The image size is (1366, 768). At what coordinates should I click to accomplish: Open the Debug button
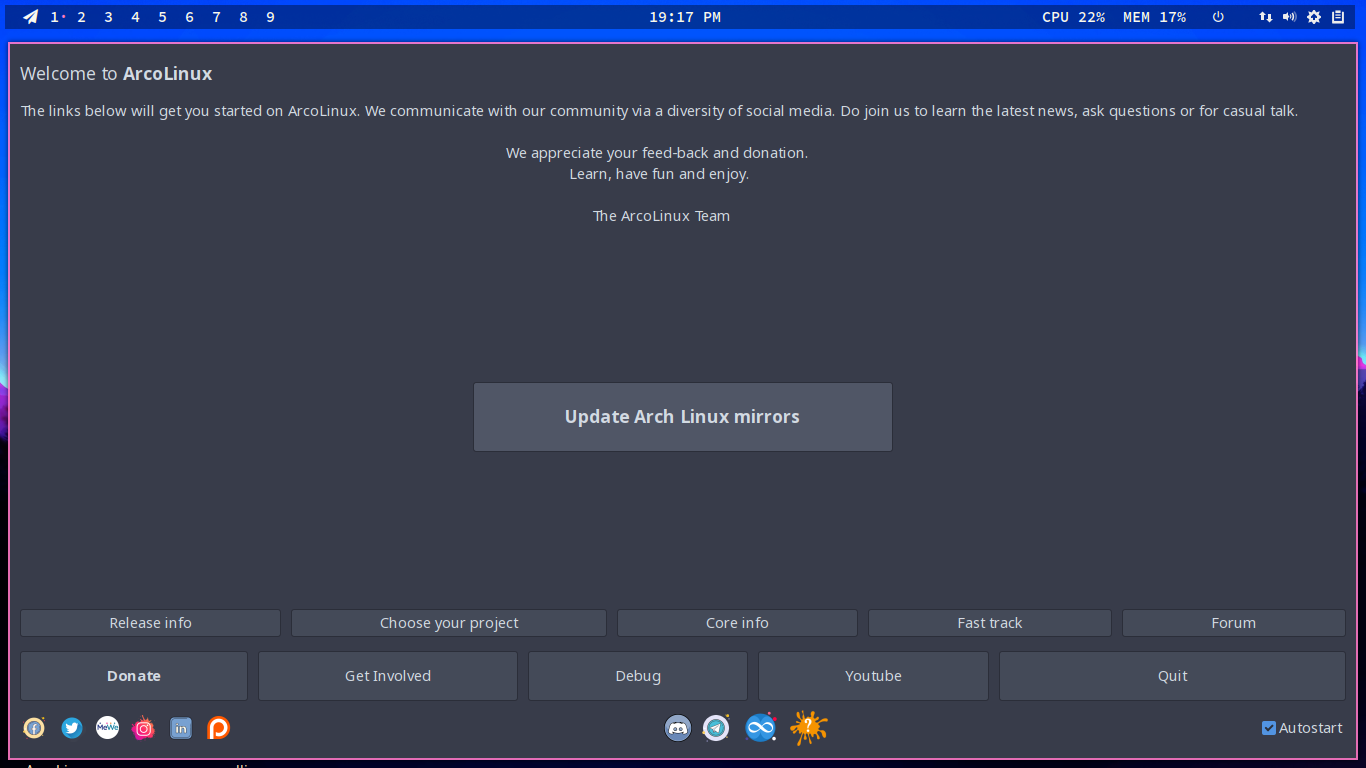coord(638,676)
